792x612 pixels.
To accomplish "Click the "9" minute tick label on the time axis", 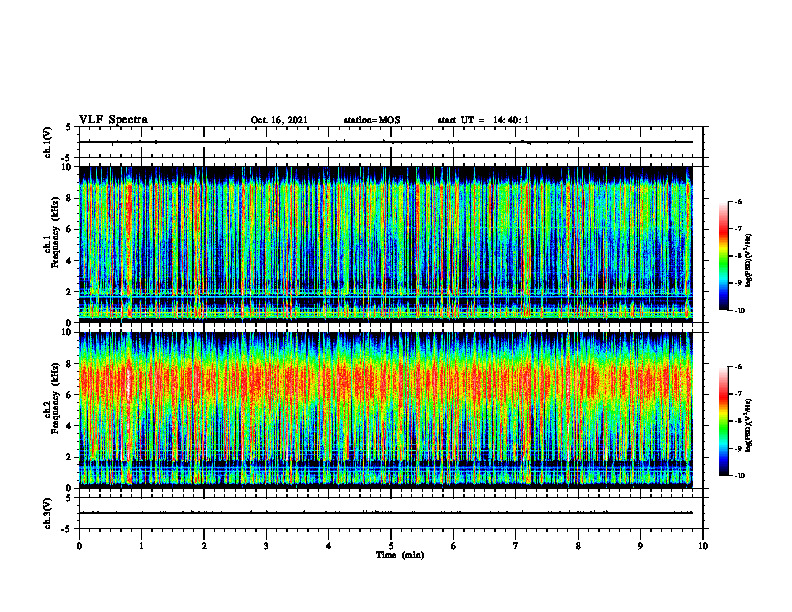I will pos(640,546).
